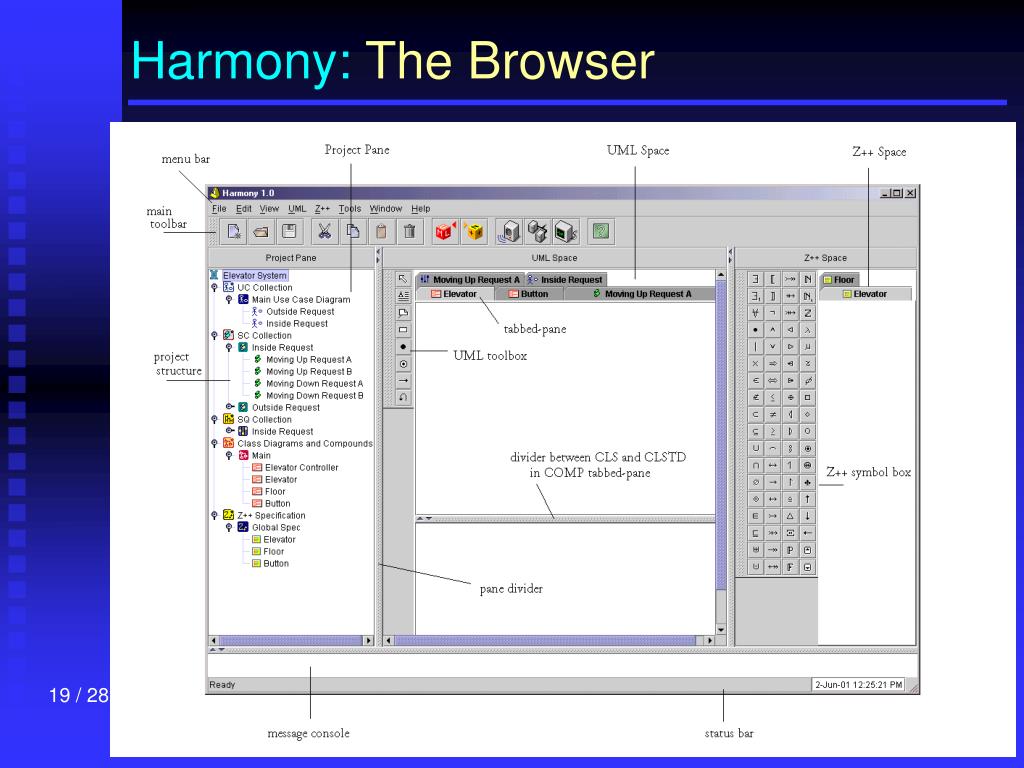The height and width of the screenshot is (768, 1024).
Task: Click the Delete trash can toolbar icon
Action: [409, 231]
